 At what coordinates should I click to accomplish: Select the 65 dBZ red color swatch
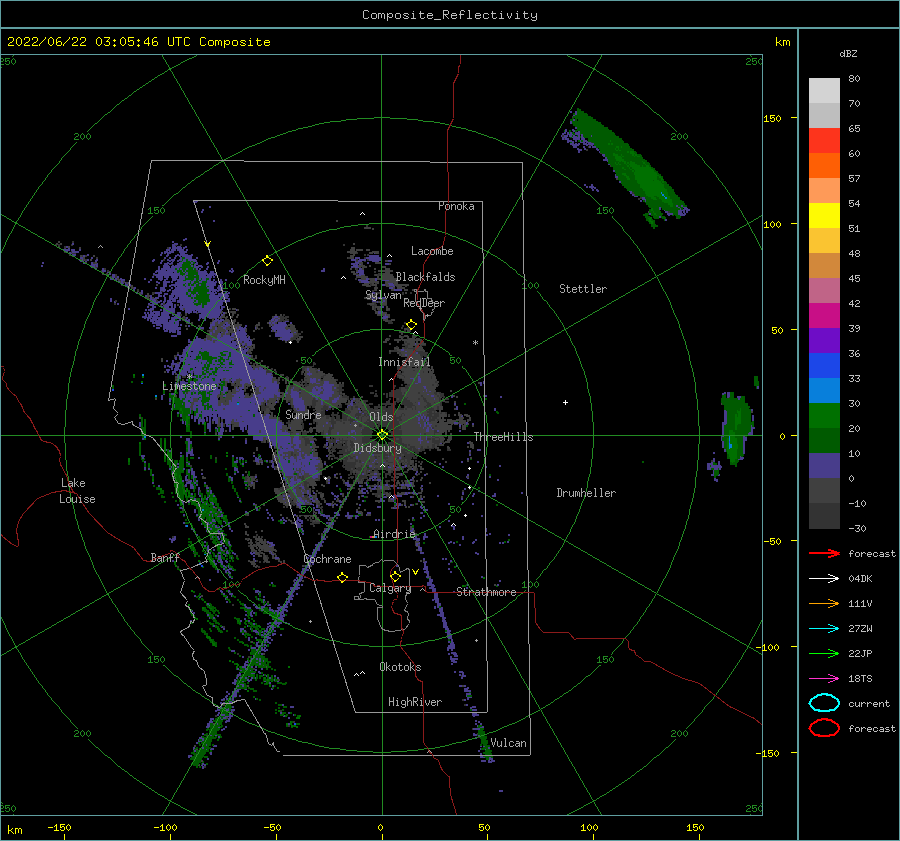824,140
